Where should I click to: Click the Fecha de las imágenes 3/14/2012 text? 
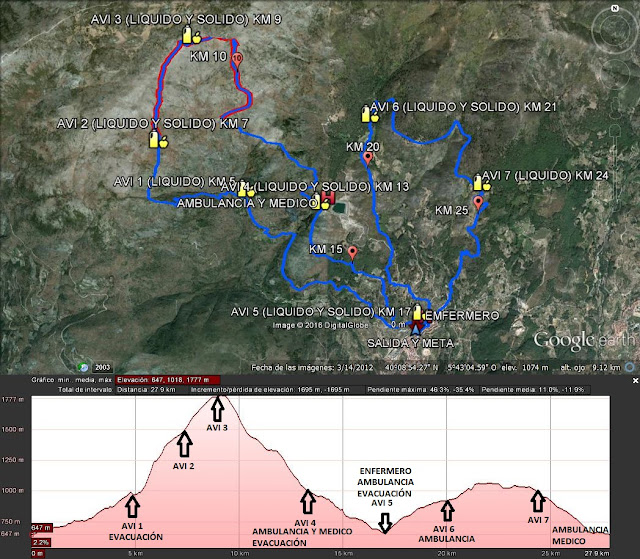pyautogui.click(x=312, y=367)
